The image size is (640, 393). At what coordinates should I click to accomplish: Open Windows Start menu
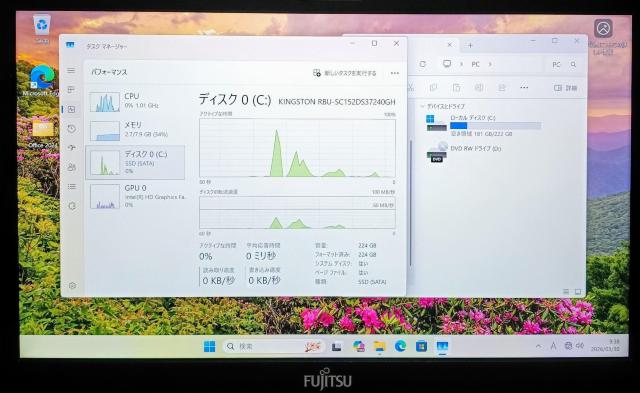click(x=209, y=346)
